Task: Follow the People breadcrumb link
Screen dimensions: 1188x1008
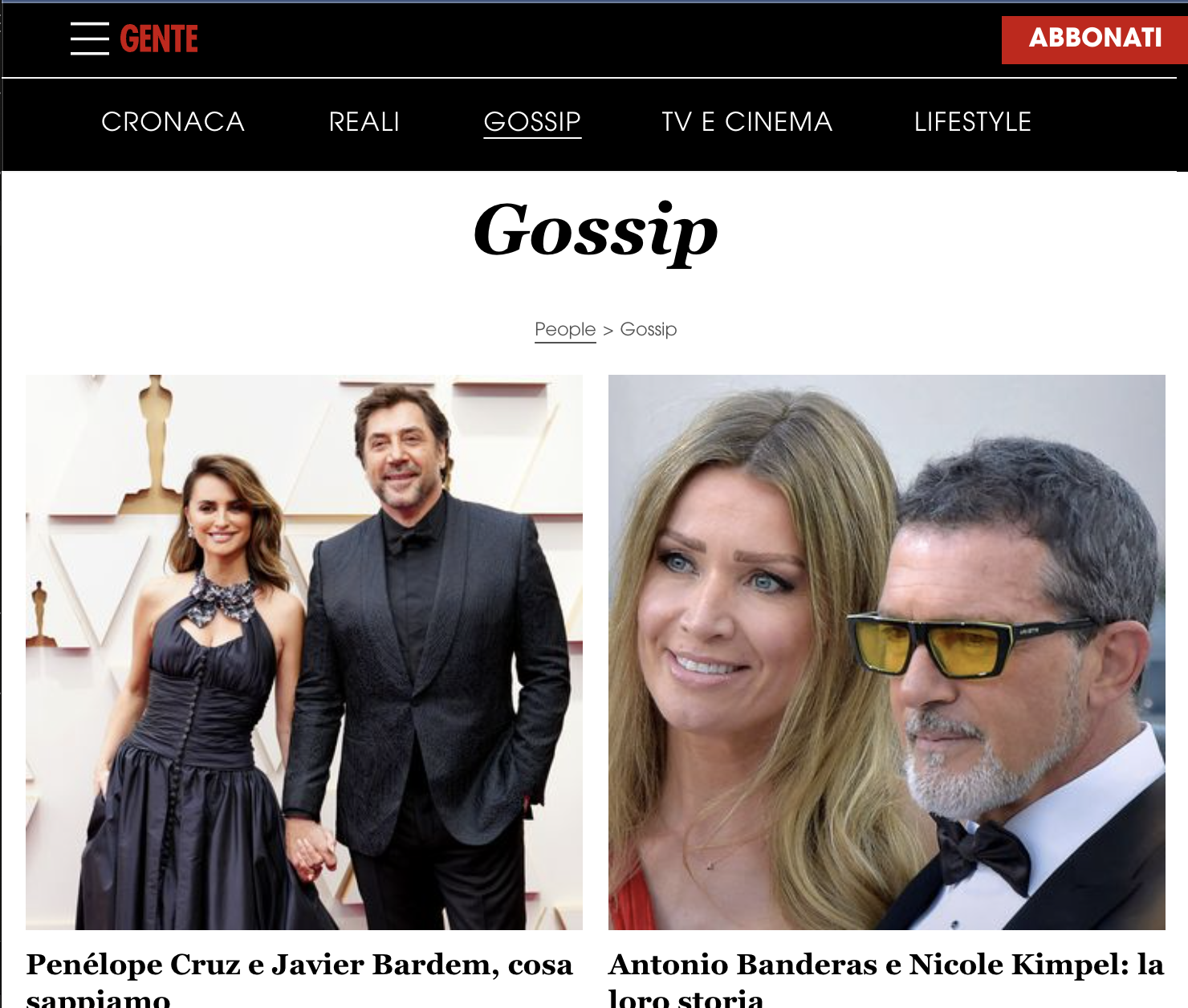Action: (565, 330)
